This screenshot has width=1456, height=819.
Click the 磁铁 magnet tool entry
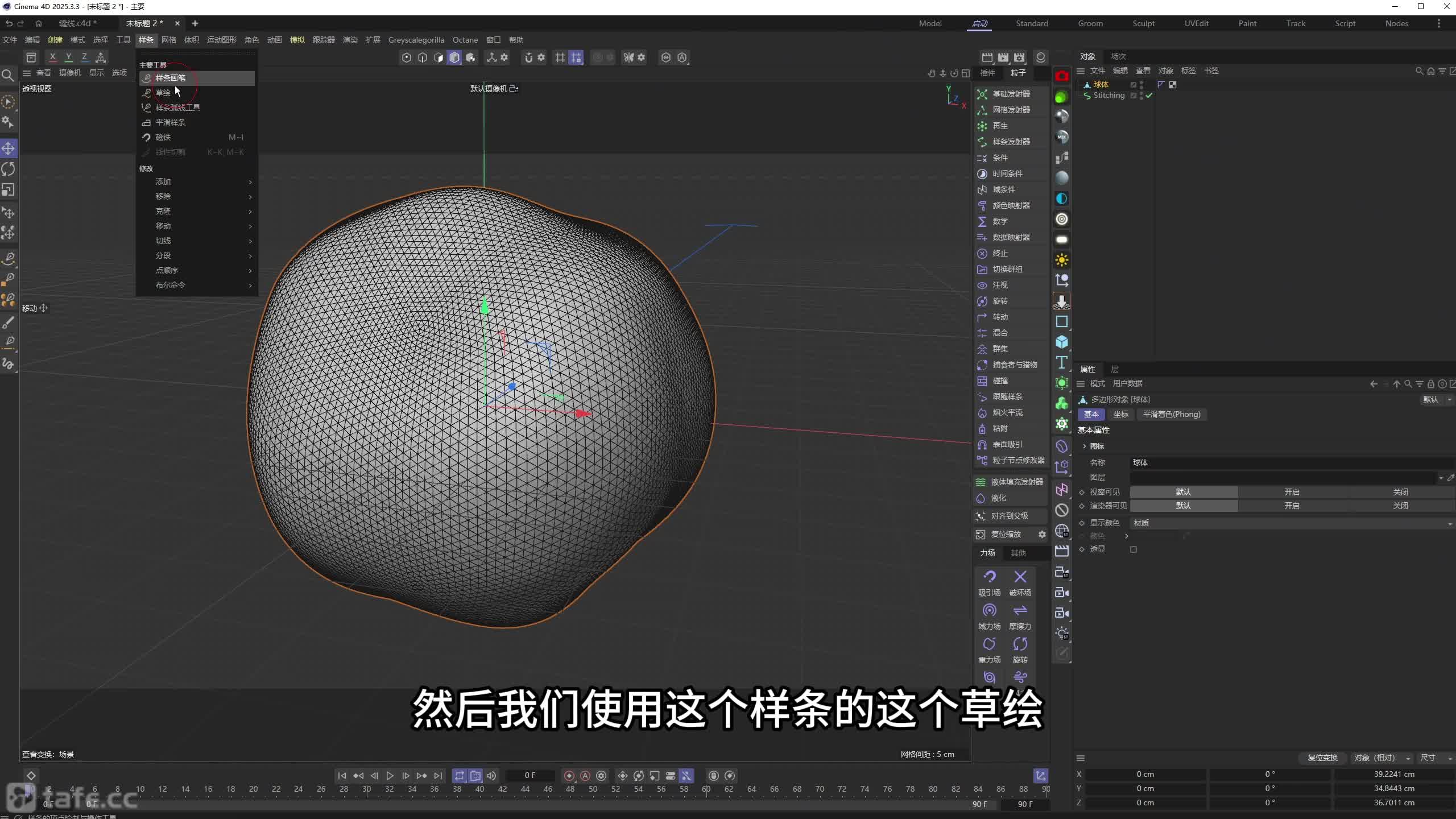[163, 137]
